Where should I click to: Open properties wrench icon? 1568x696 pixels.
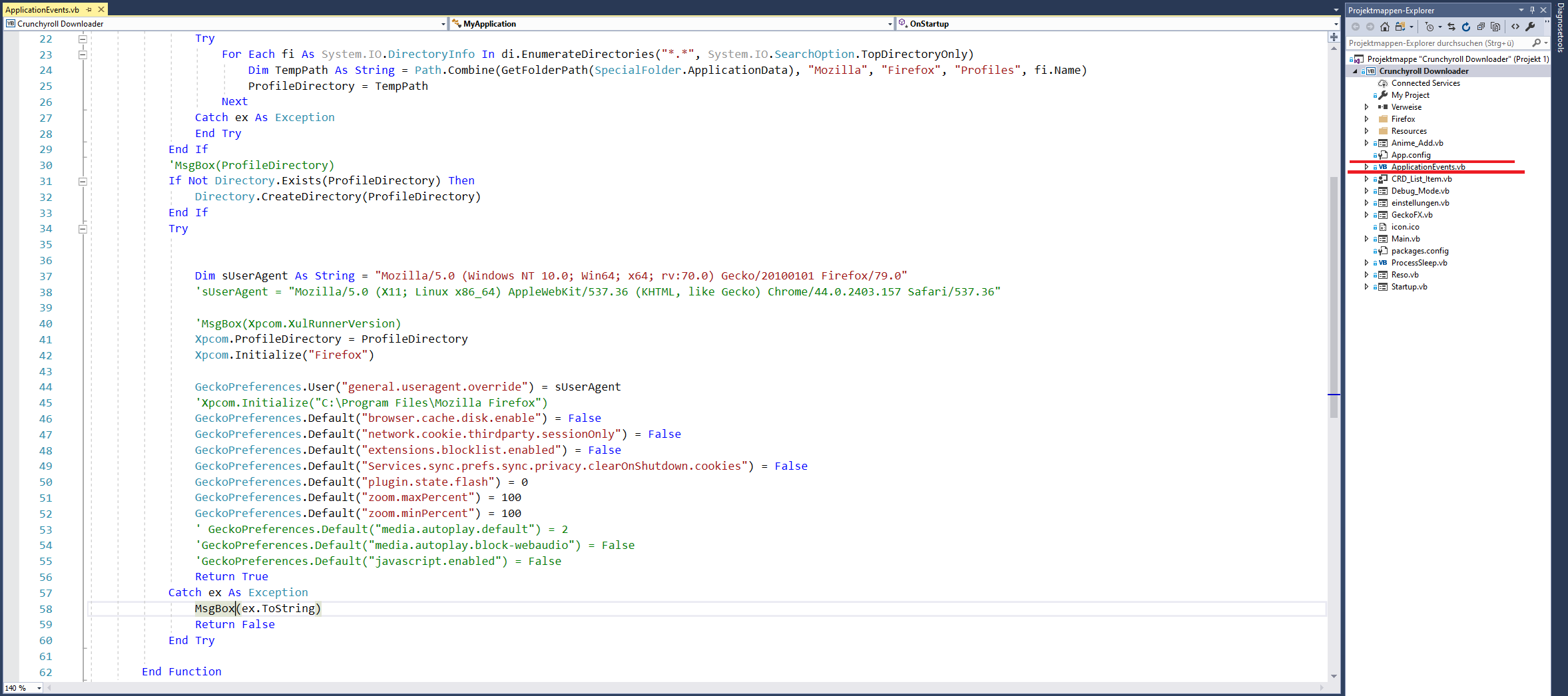coord(1530,27)
